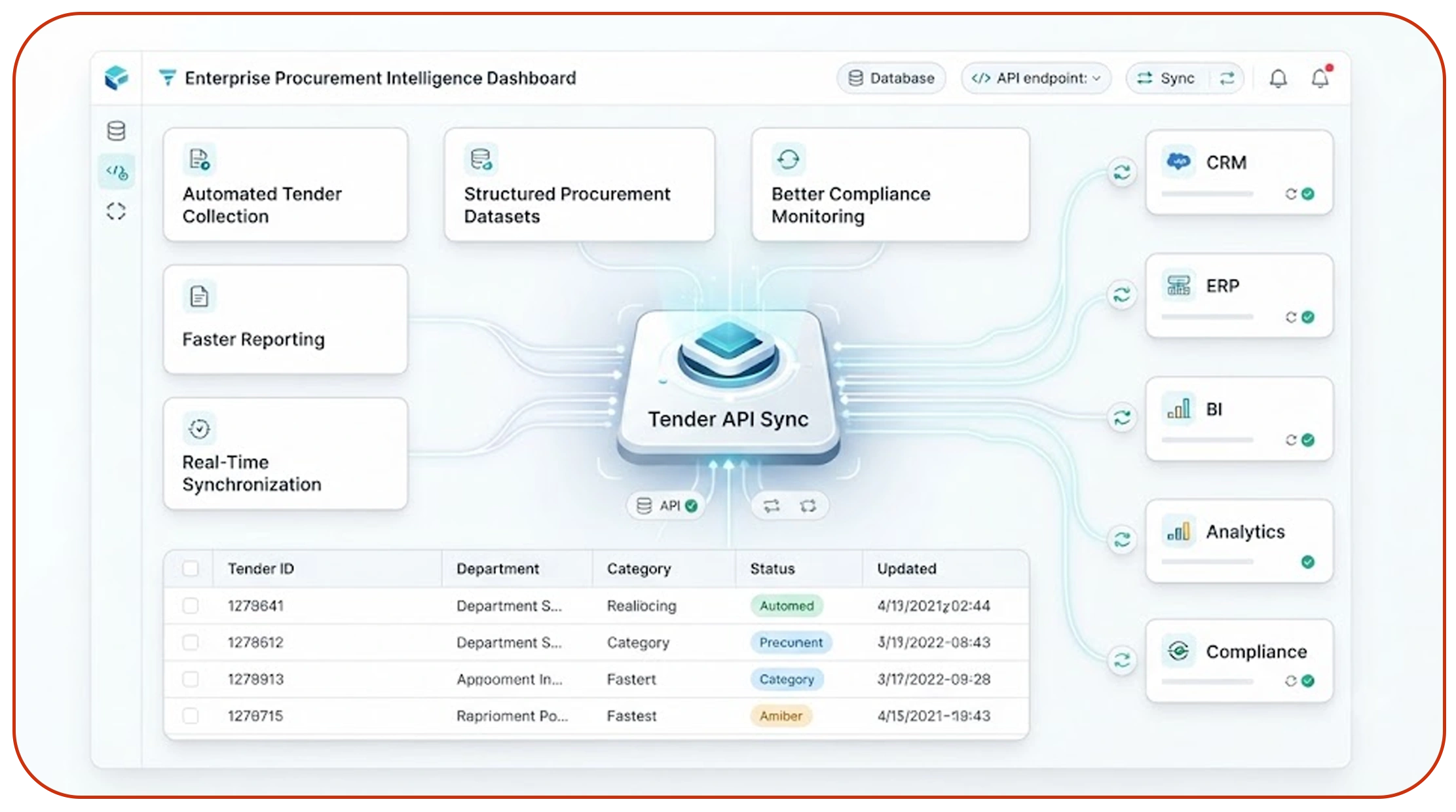Click the 'Apgooment In...' department cell
This screenshot has width=1456, height=812.
tap(510, 680)
